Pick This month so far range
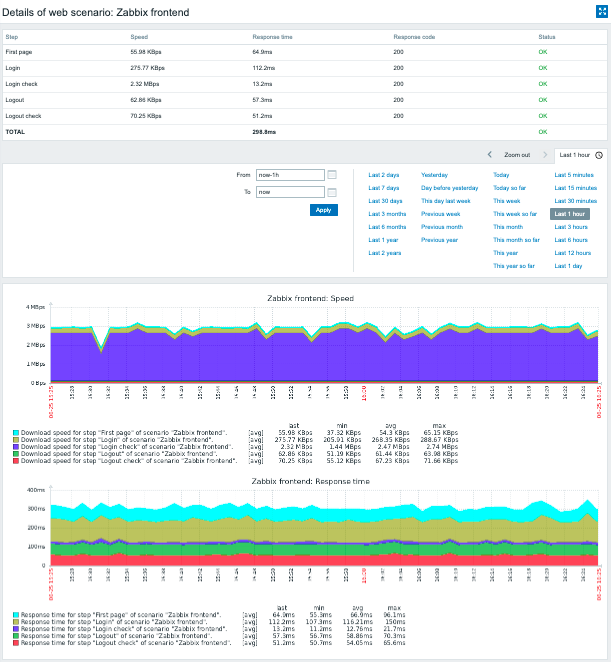Image resolution: width=611 pixels, height=662 pixels. click(x=516, y=240)
